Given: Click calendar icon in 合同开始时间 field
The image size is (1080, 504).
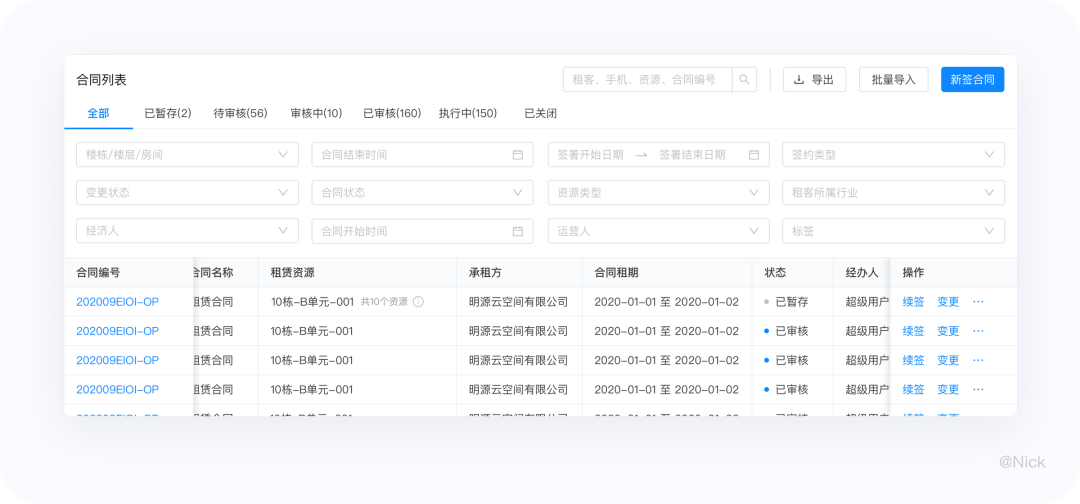Looking at the screenshot, I should (518, 231).
